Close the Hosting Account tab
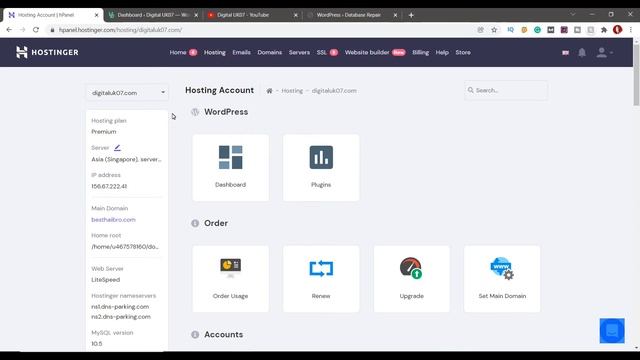 point(96,15)
